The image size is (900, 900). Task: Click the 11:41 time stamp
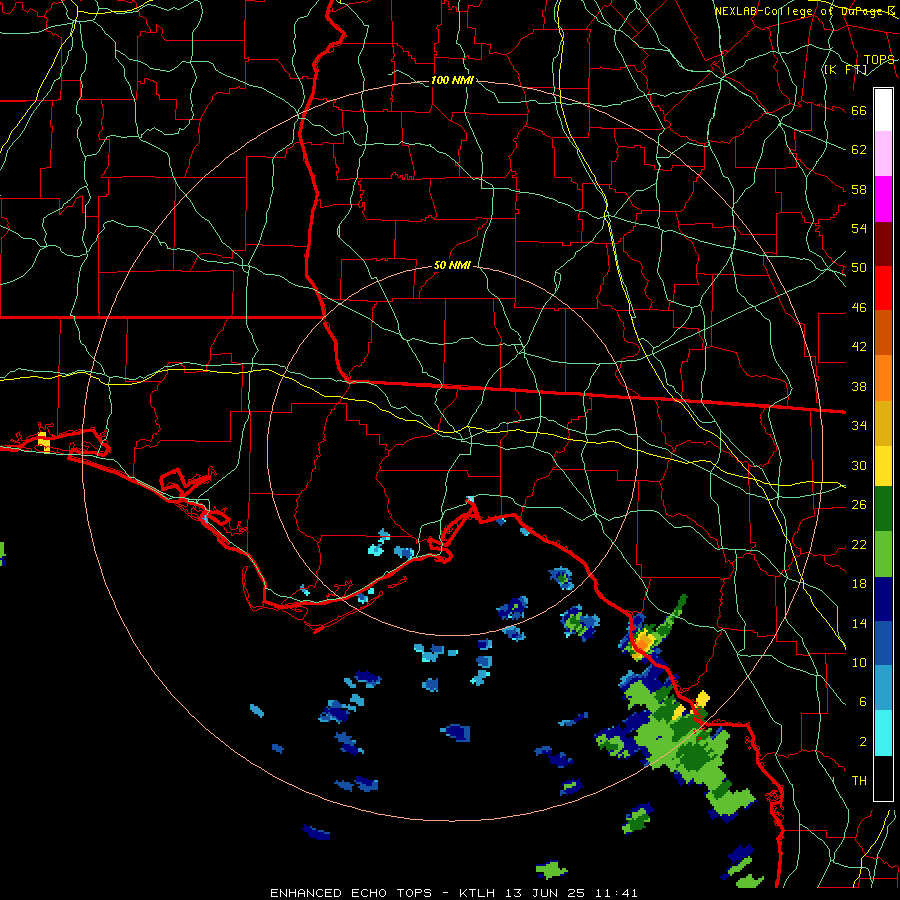(616, 893)
